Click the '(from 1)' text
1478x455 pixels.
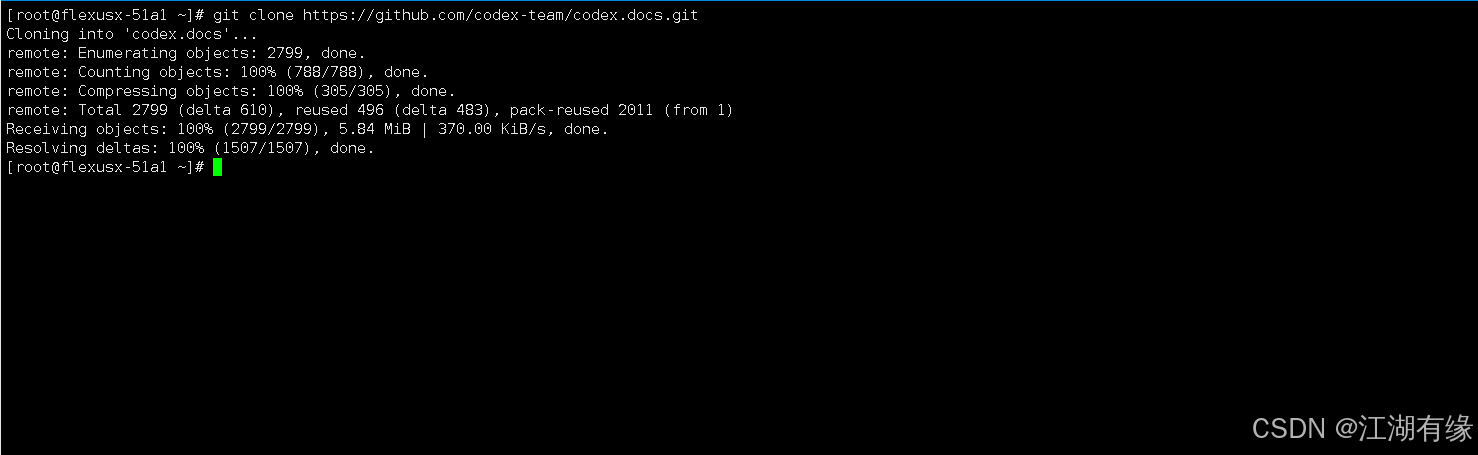(x=698, y=110)
